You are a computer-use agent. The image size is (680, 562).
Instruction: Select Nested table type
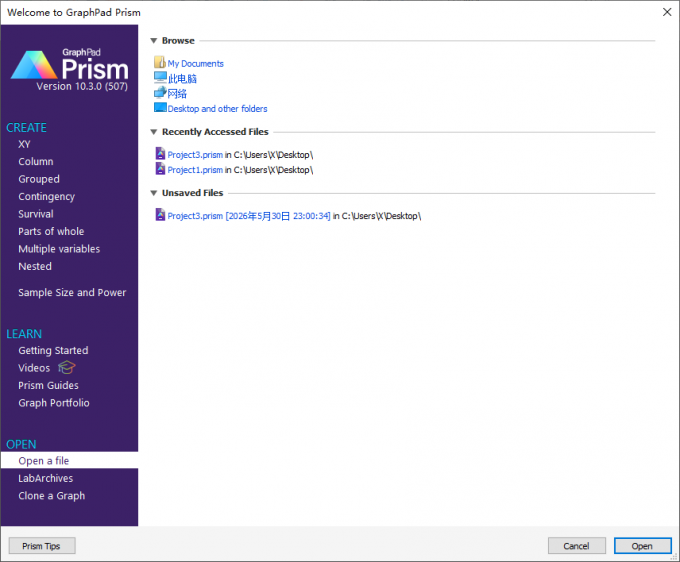(35, 266)
